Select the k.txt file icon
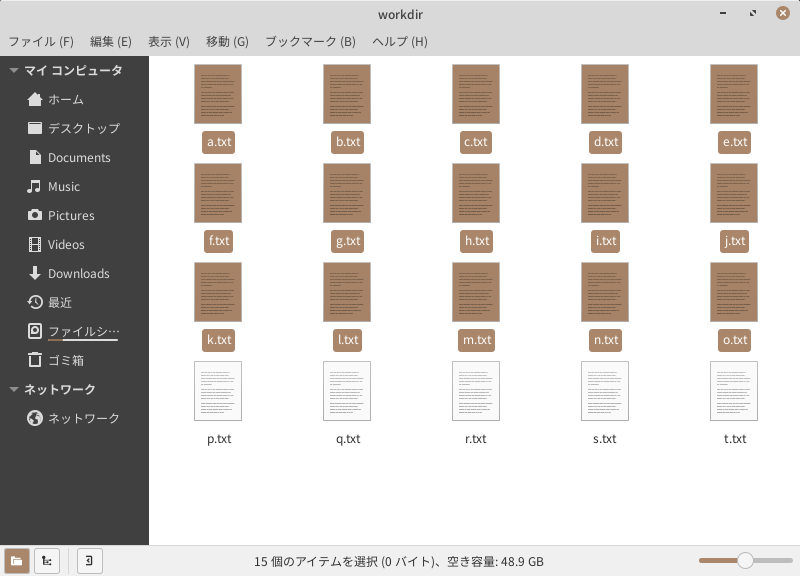 218,292
